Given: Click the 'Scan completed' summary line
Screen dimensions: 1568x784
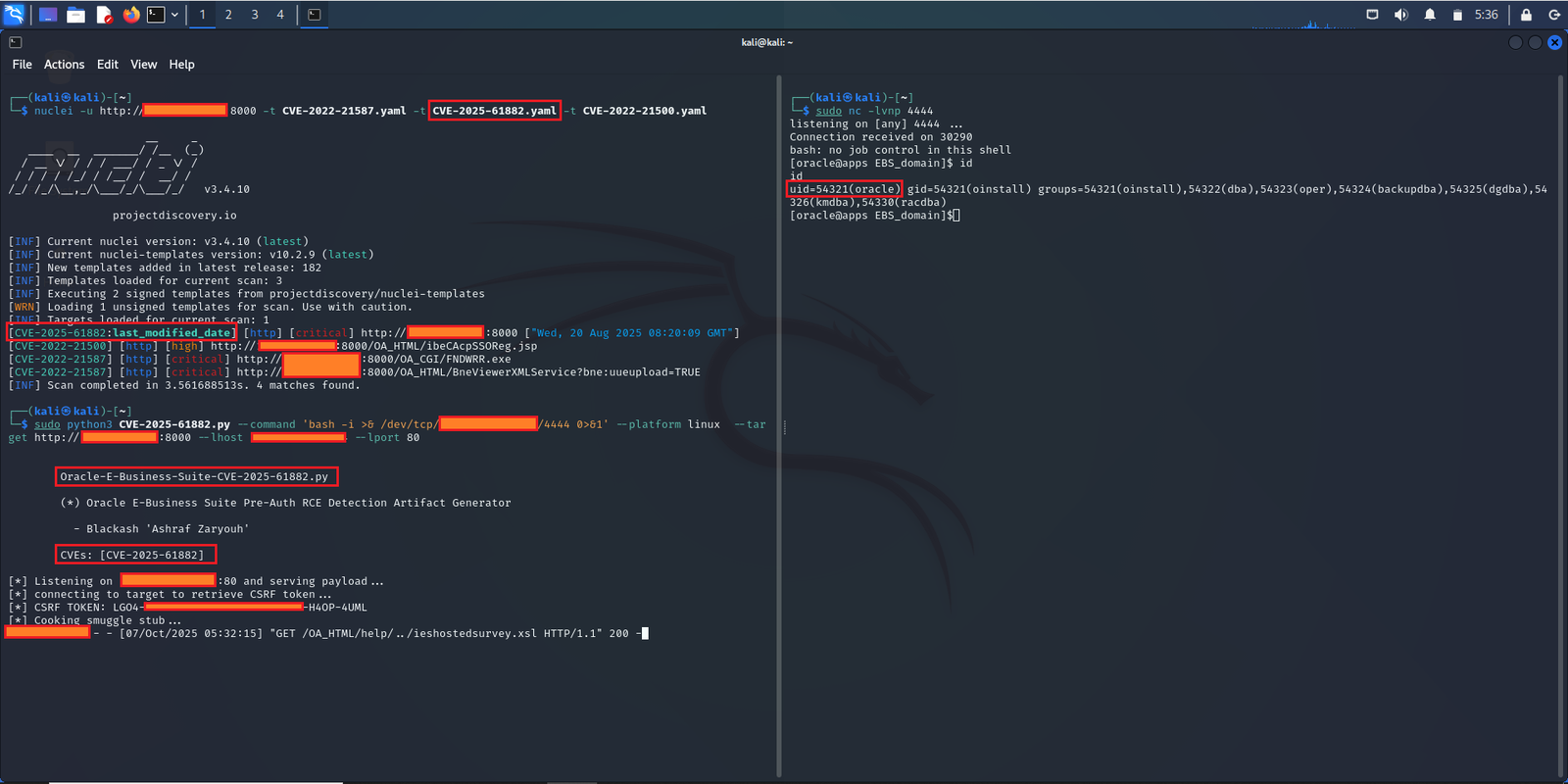Looking at the screenshot, I should pyautogui.click(x=184, y=385).
